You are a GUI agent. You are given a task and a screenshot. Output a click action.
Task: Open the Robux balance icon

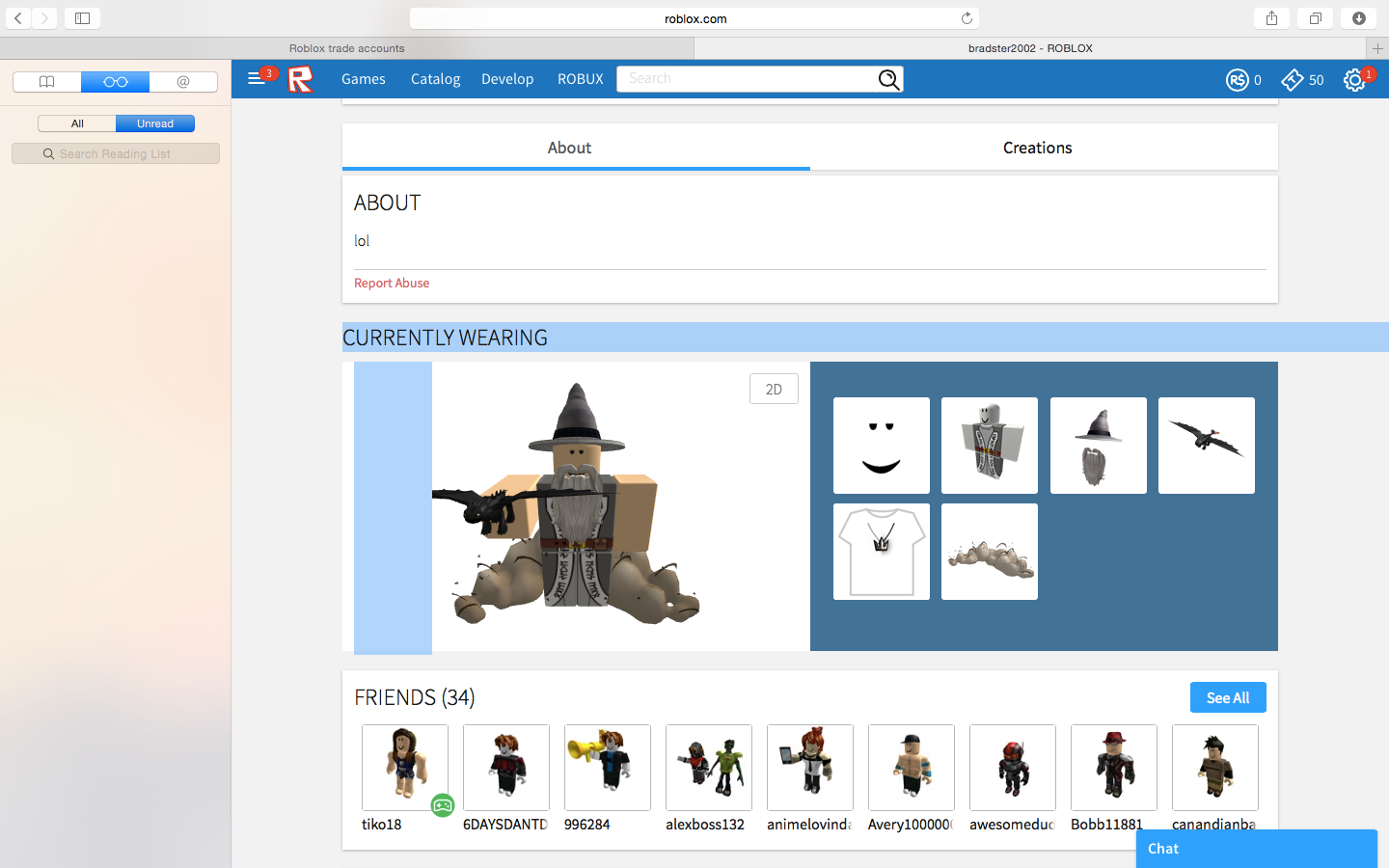click(x=1238, y=80)
